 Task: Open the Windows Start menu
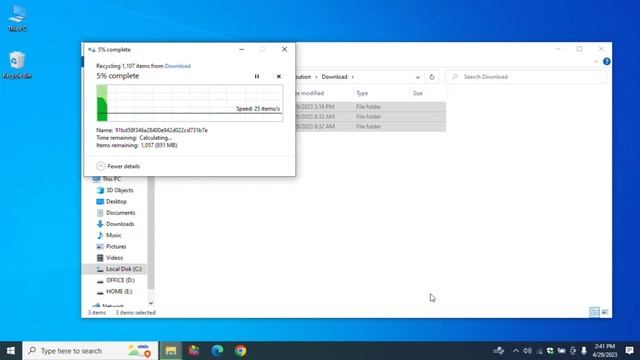pos(11,351)
